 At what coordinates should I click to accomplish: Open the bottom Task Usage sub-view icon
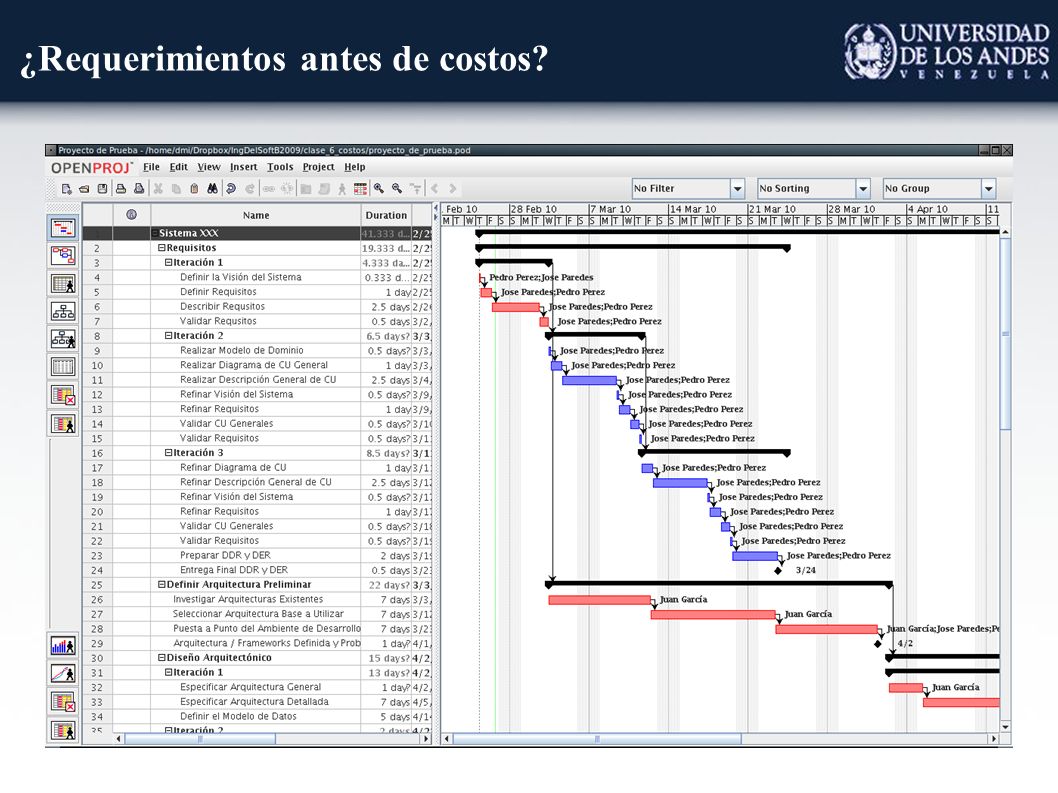pyautogui.click(x=63, y=703)
